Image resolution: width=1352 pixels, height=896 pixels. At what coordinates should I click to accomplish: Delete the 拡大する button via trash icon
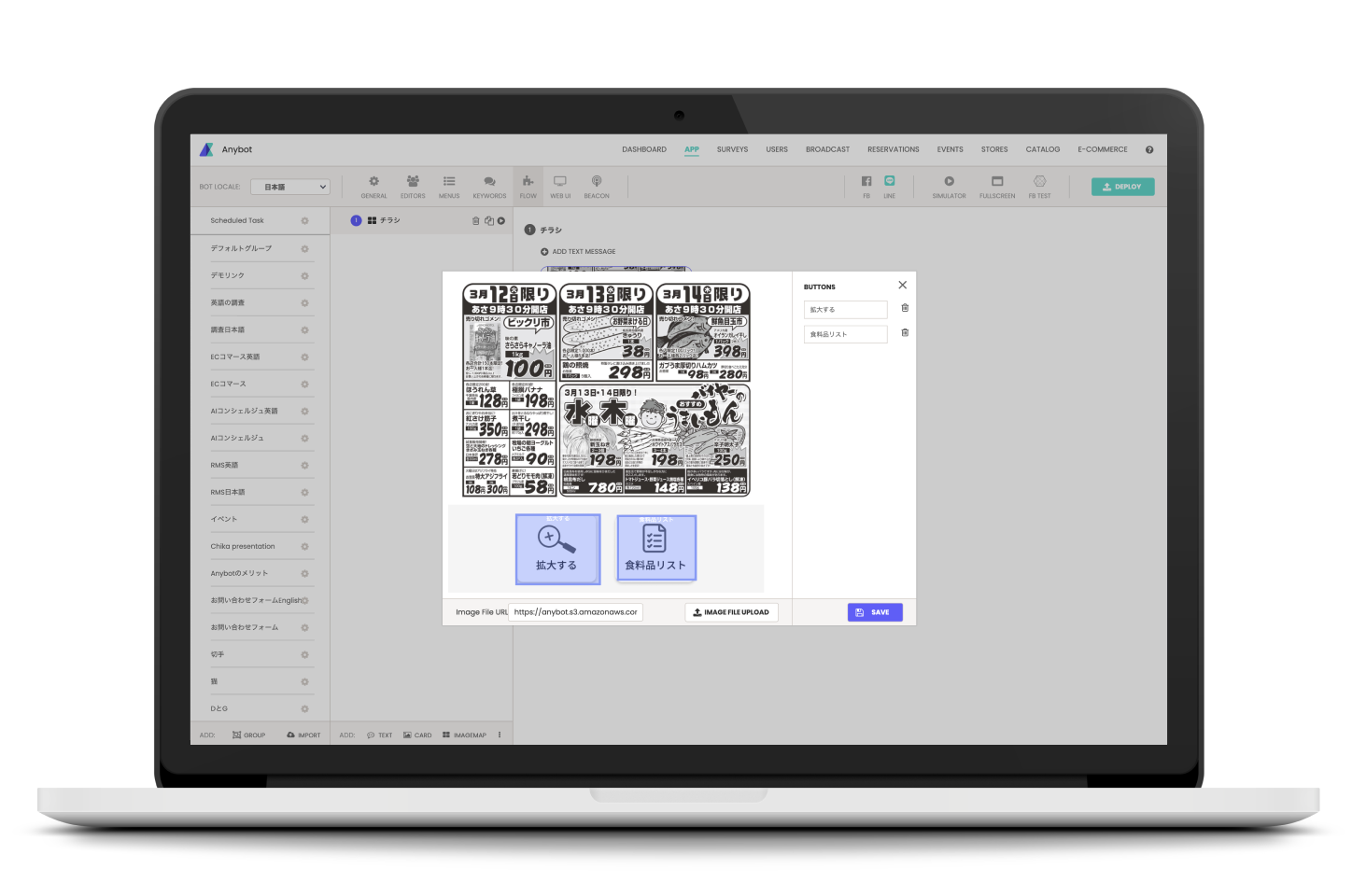tap(905, 308)
